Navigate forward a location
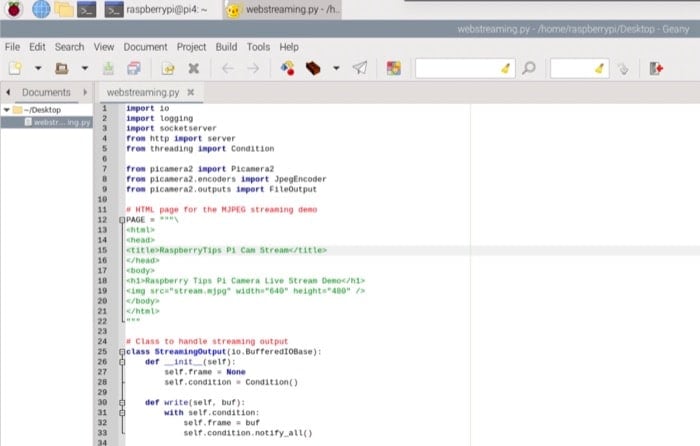700x446 pixels. (253, 68)
